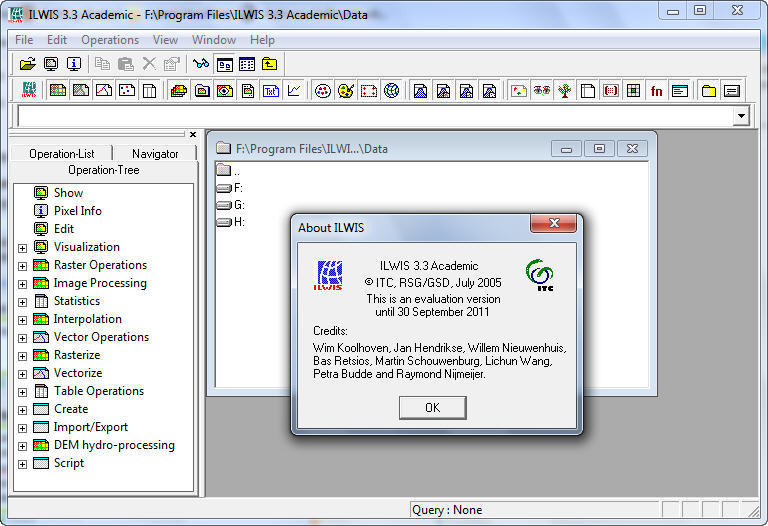Click the Map View eye icon

click(x=225, y=91)
